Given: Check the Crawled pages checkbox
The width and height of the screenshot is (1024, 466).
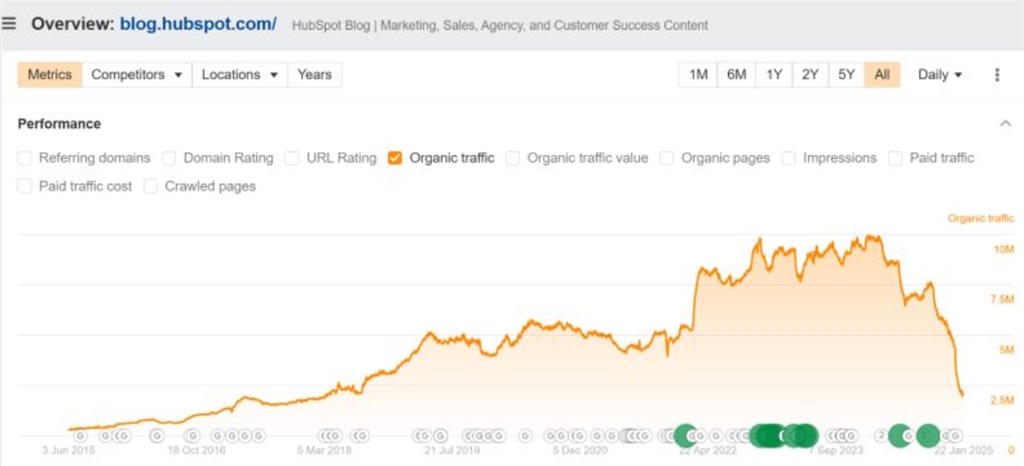Looking at the screenshot, I should click(151, 186).
